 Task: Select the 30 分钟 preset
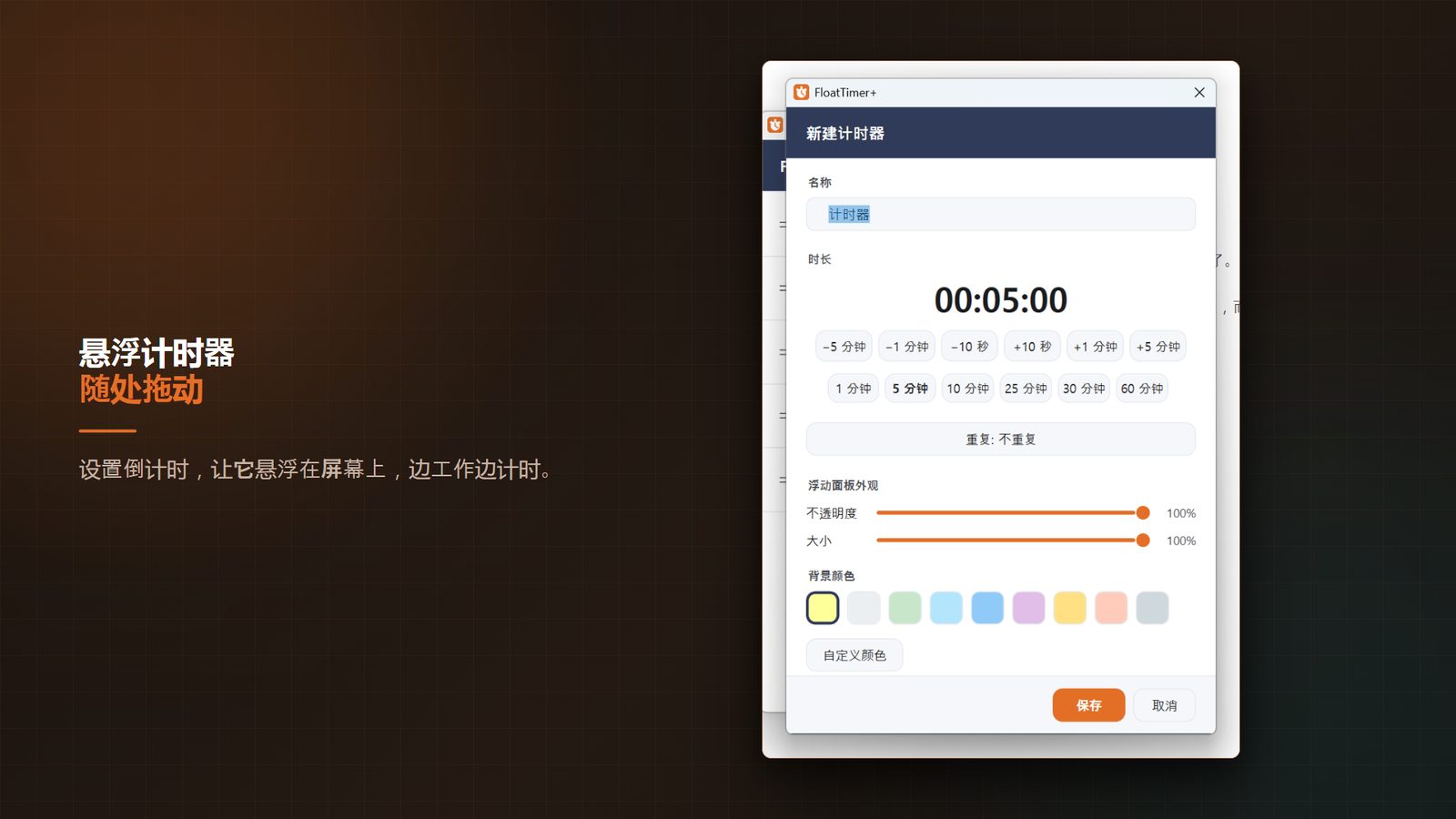click(x=1084, y=389)
